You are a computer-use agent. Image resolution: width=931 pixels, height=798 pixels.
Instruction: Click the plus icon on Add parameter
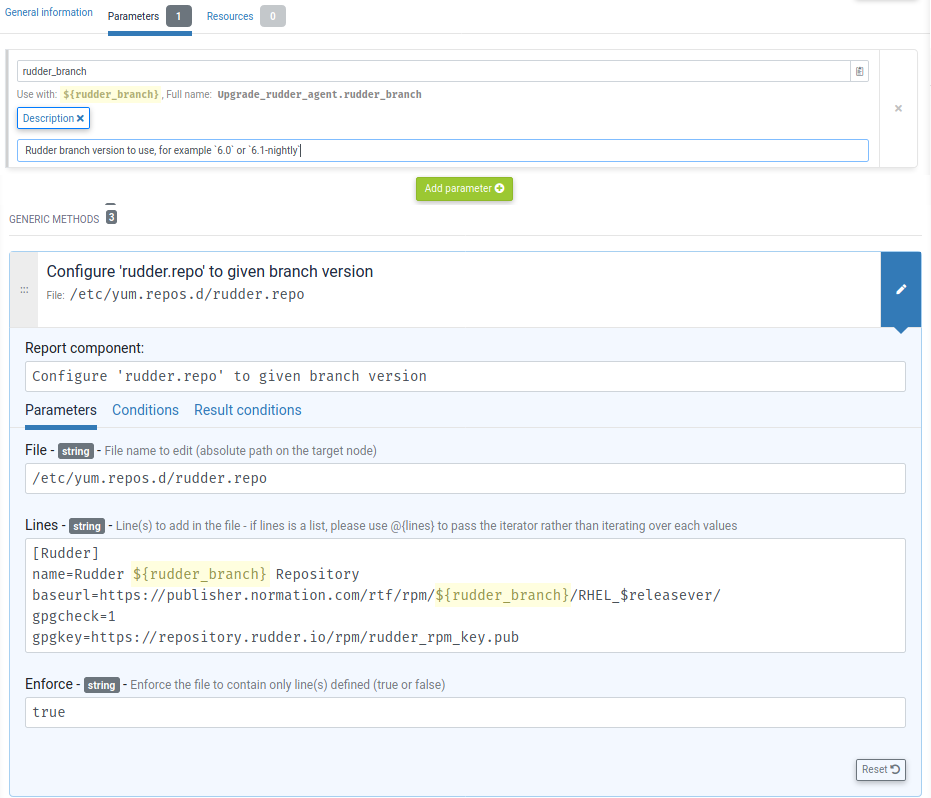(x=500, y=189)
